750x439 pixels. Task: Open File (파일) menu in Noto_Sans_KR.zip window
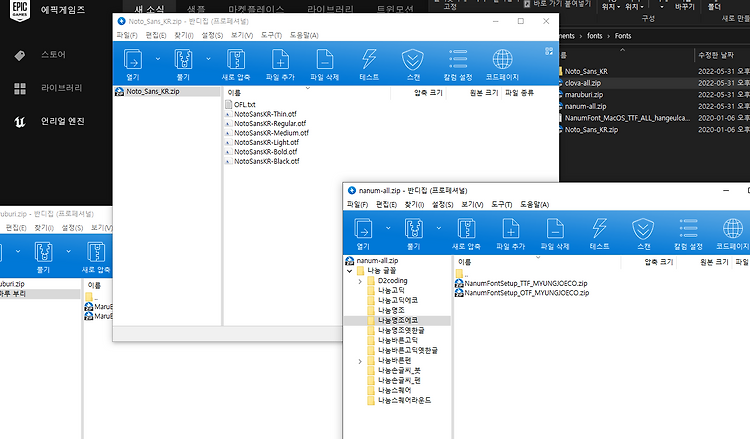[x=127, y=35]
